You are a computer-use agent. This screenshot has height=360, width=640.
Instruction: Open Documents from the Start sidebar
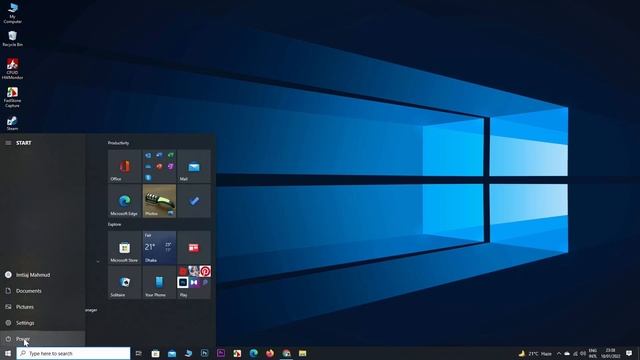(x=42, y=291)
